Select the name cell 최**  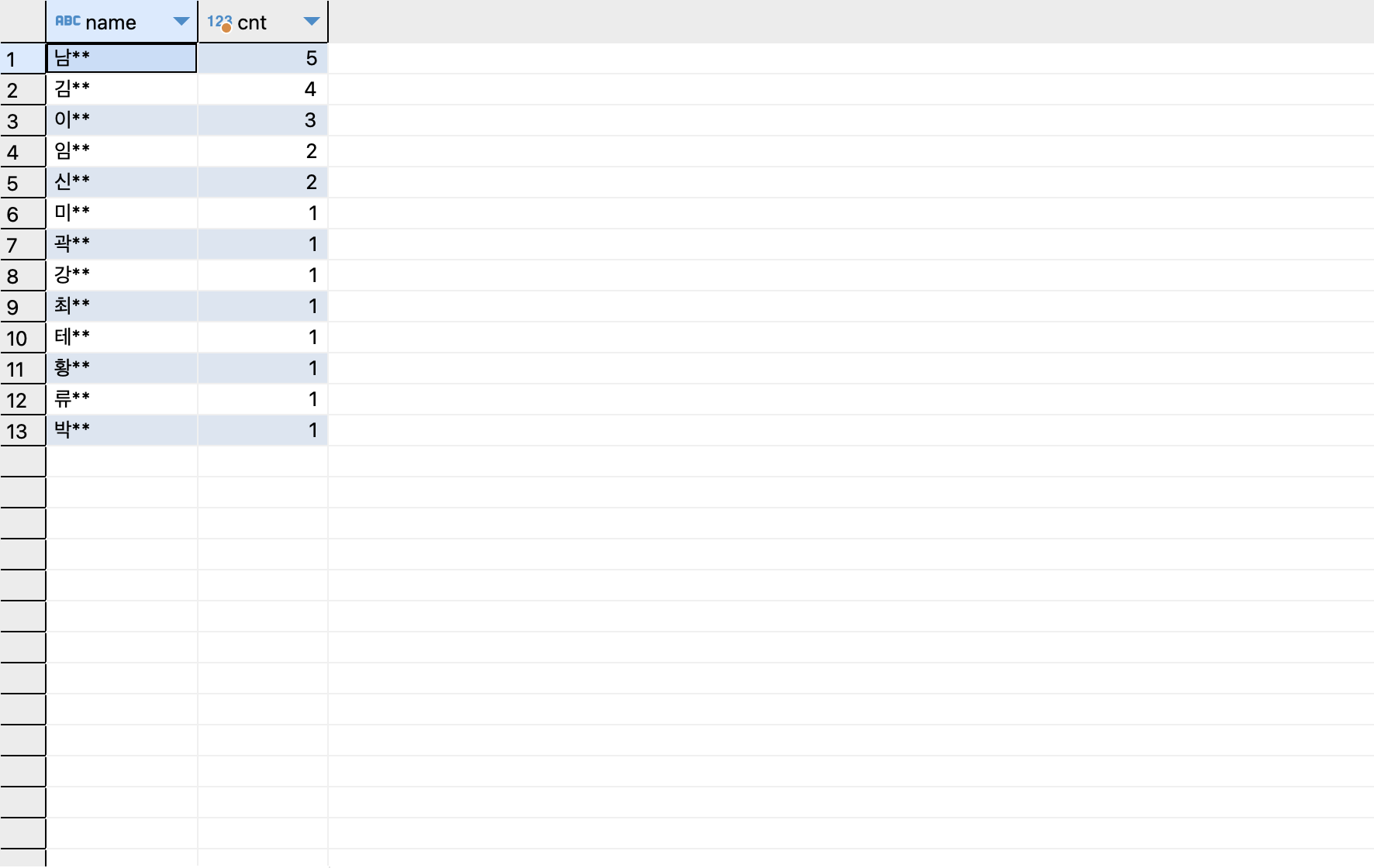pos(122,306)
